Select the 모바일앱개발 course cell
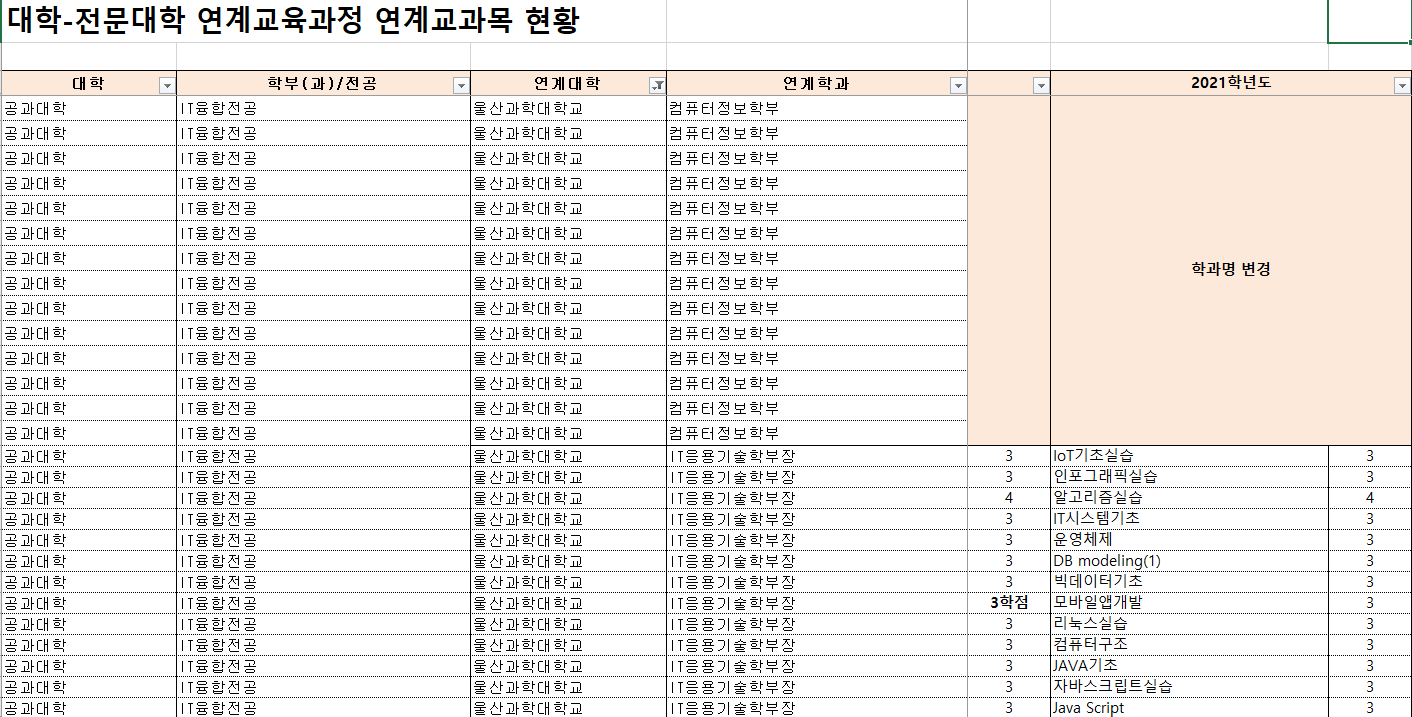1412x717 pixels. click(x=1189, y=603)
